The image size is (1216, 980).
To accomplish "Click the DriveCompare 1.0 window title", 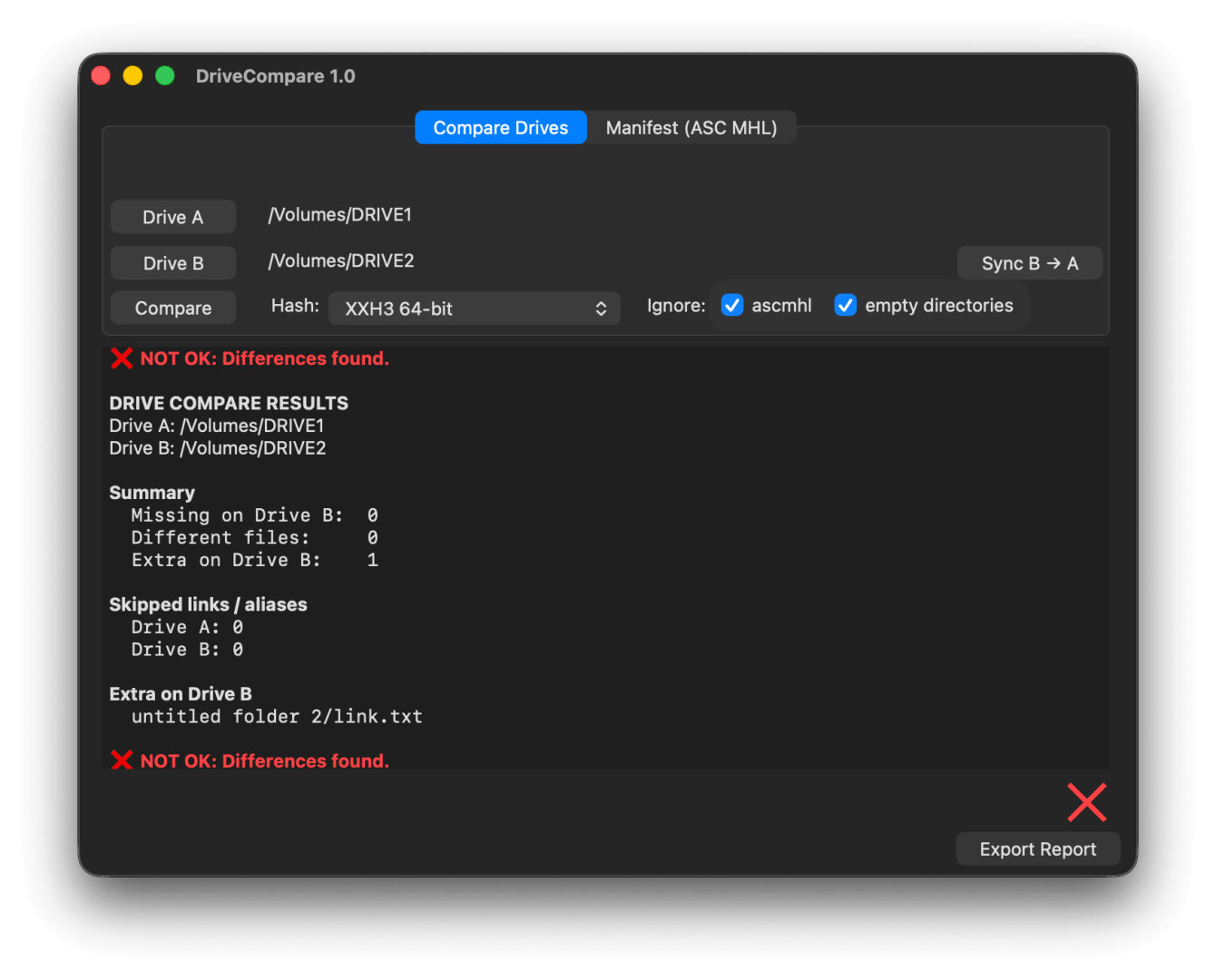I will tap(276, 76).
